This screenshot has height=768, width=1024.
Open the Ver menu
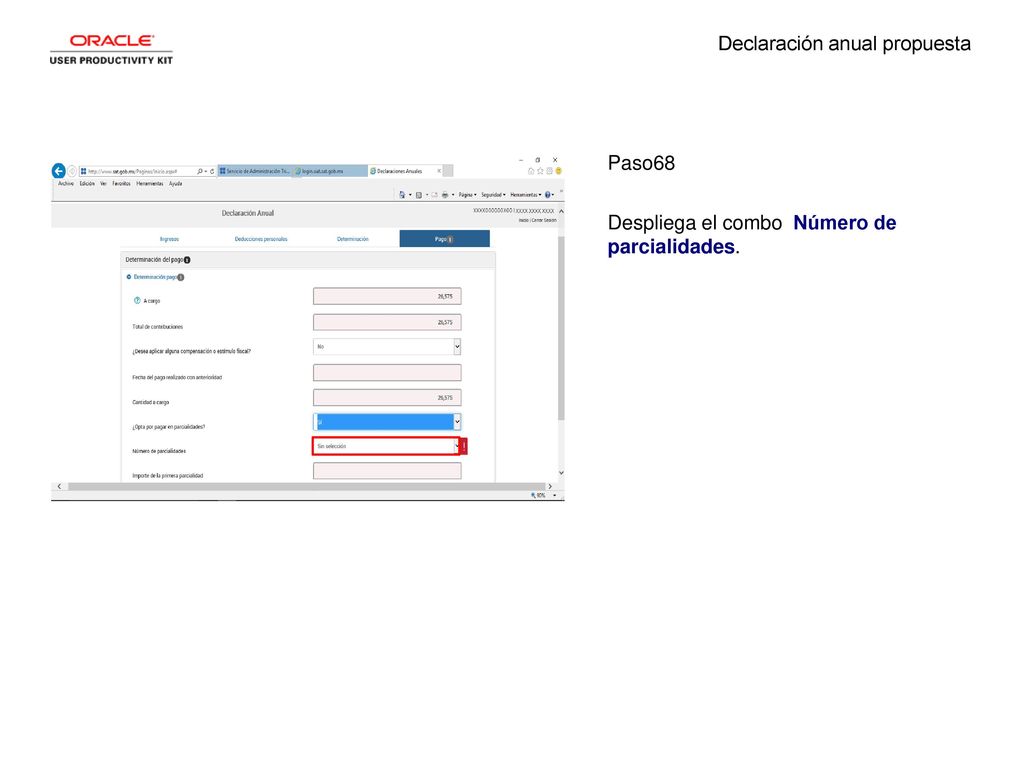[x=103, y=184]
